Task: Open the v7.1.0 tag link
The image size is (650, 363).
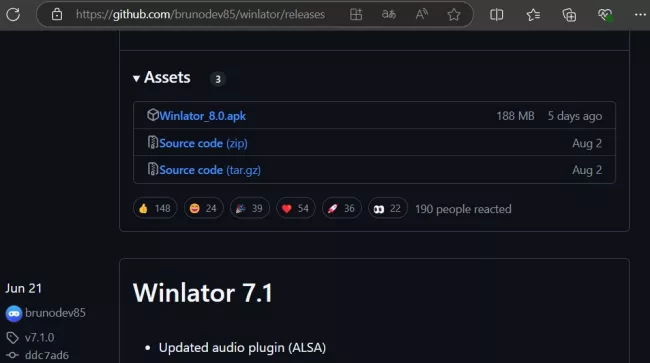Action: tap(39, 338)
